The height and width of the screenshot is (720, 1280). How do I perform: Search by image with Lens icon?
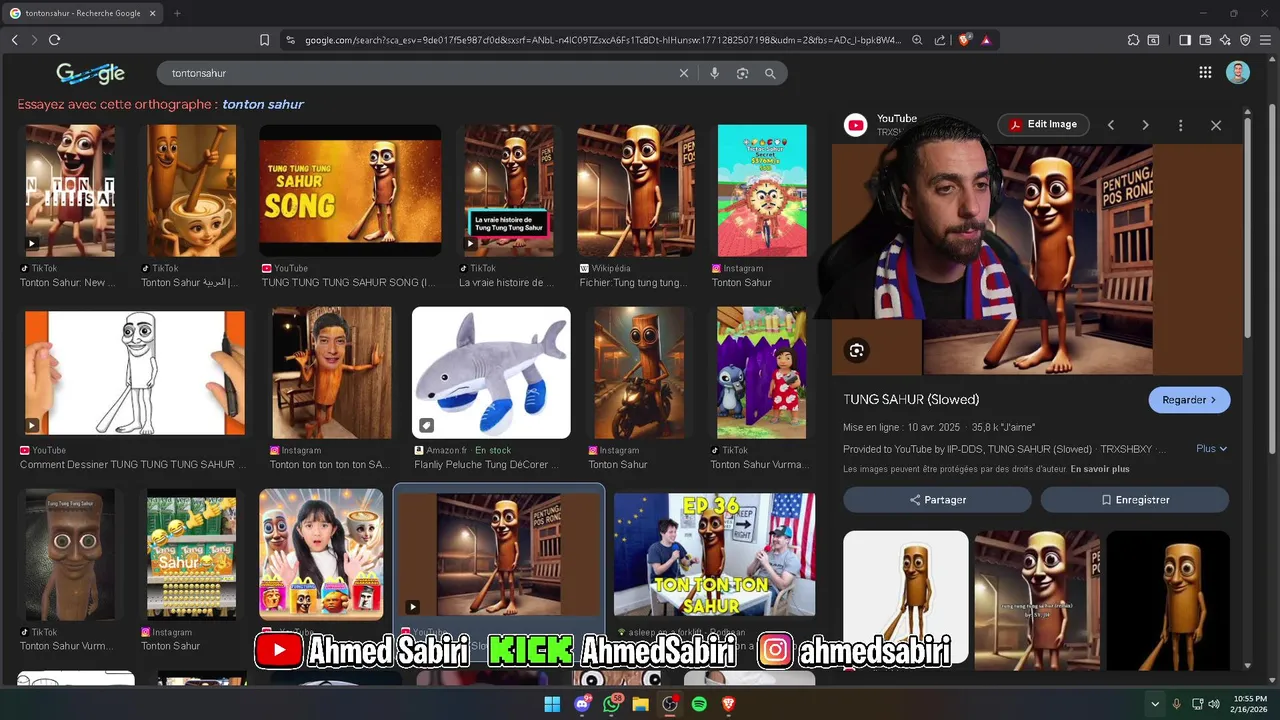pos(742,73)
